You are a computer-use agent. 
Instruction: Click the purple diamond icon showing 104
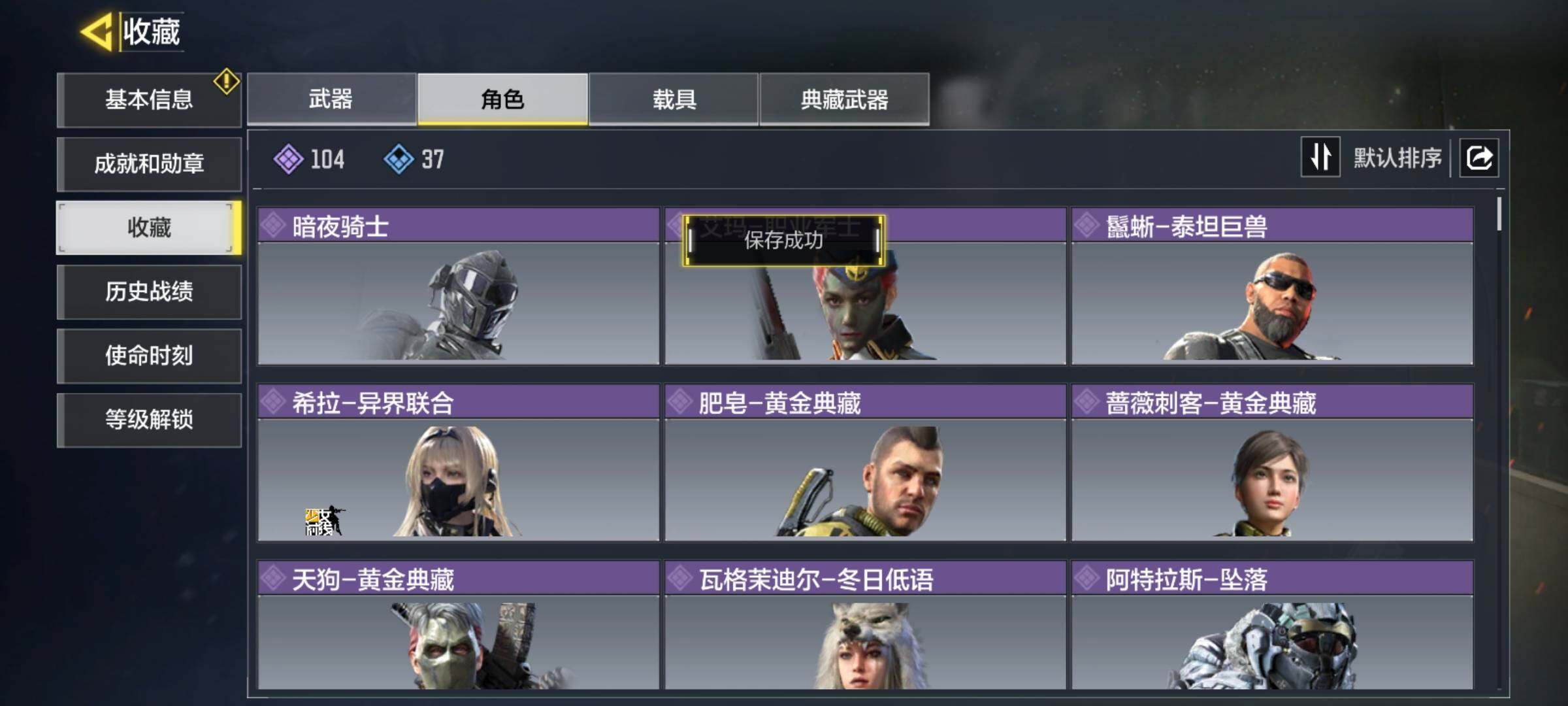[288, 159]
